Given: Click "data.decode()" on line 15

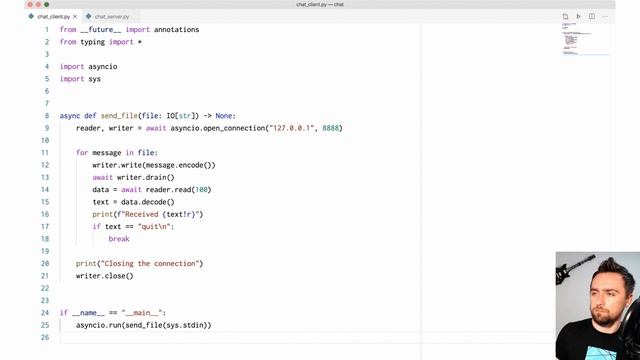Looking at the screenshot, I should pos(148,202).
